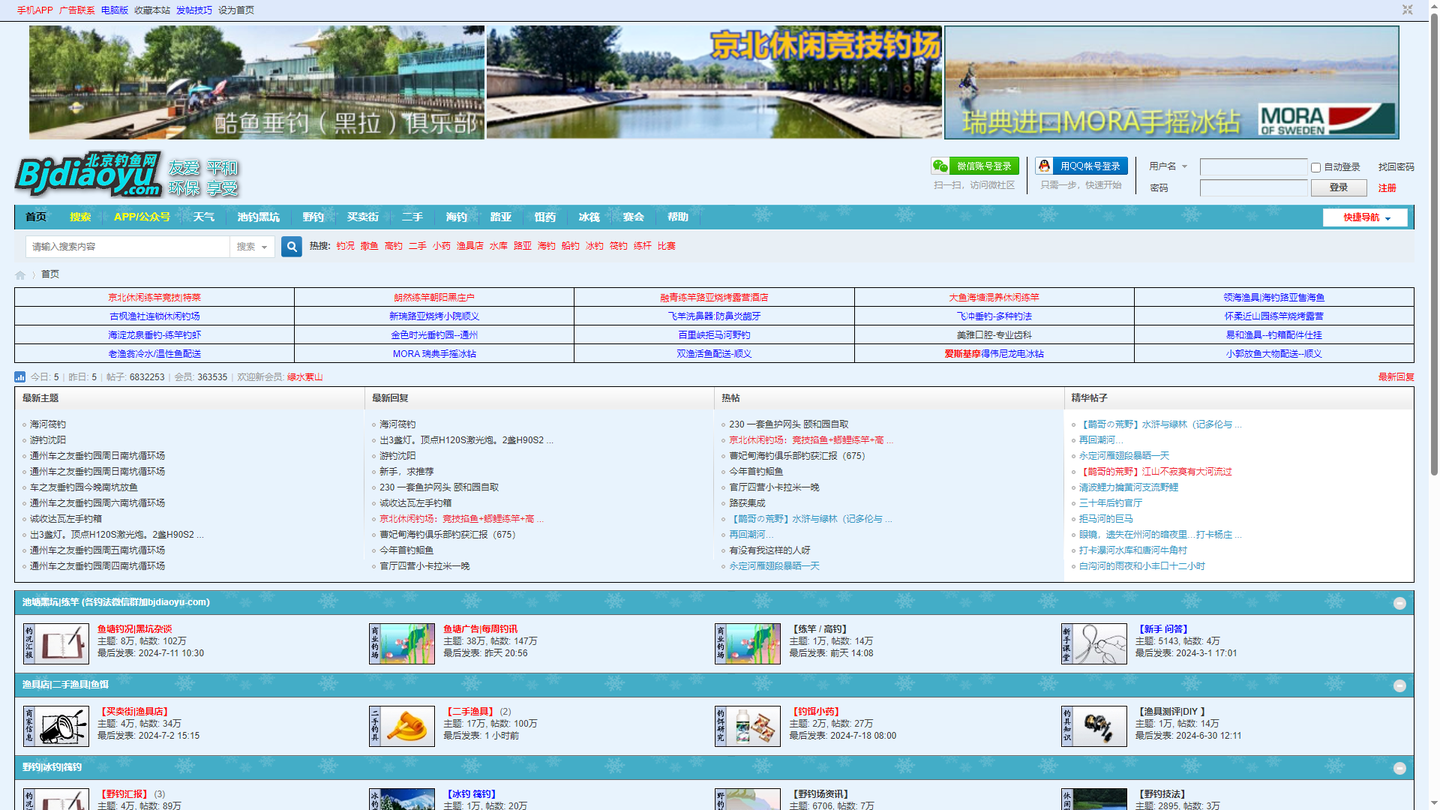This screenshot has width=1440, height=810.
Task: Open the MORA 手摇冰钻 banner ad
Action: point(1172,82)
